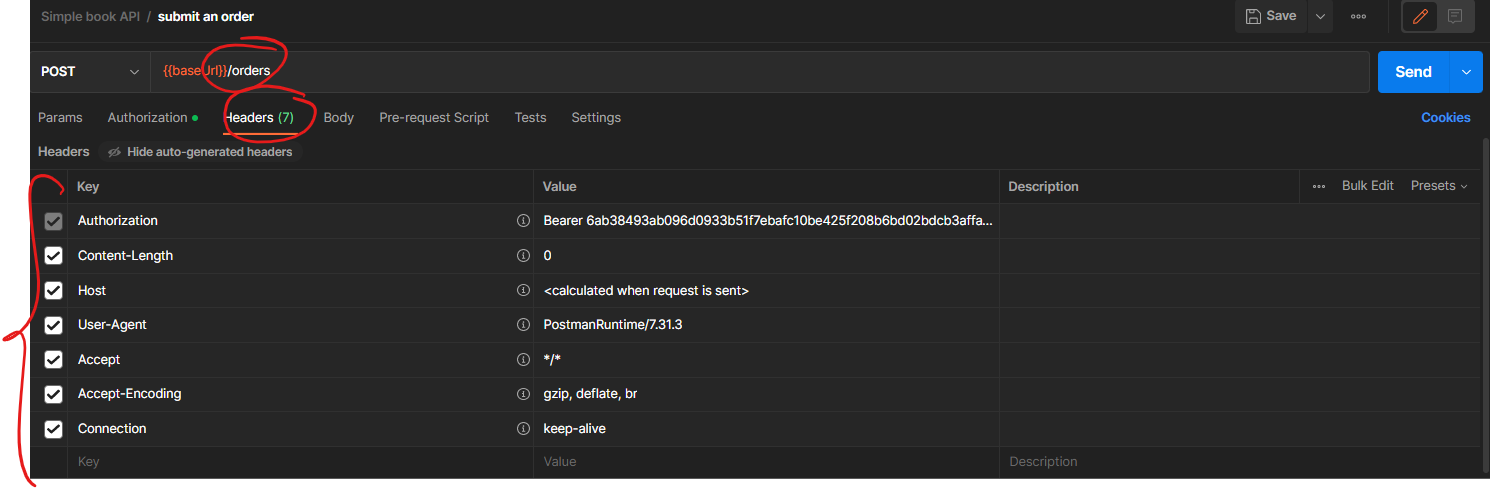Open the comments speech bubble icon
The height and width of the screenshot is (488, 1490).
coord(1455,17)
